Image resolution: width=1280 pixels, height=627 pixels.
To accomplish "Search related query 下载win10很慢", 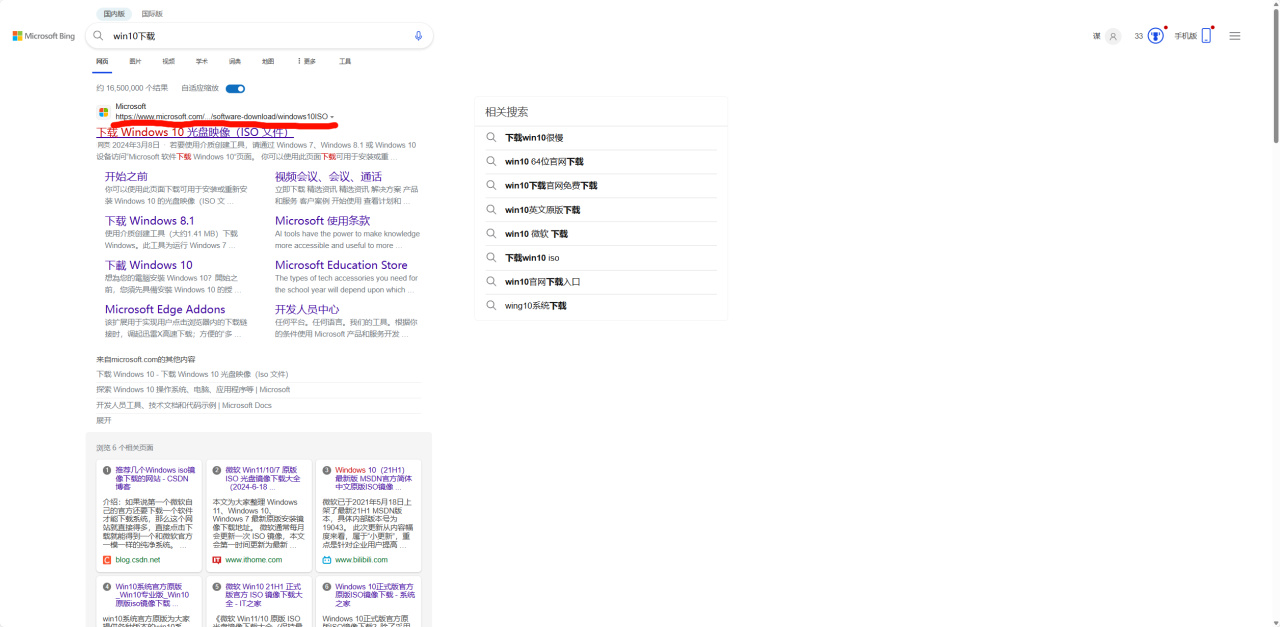I will tap(534, 138).
